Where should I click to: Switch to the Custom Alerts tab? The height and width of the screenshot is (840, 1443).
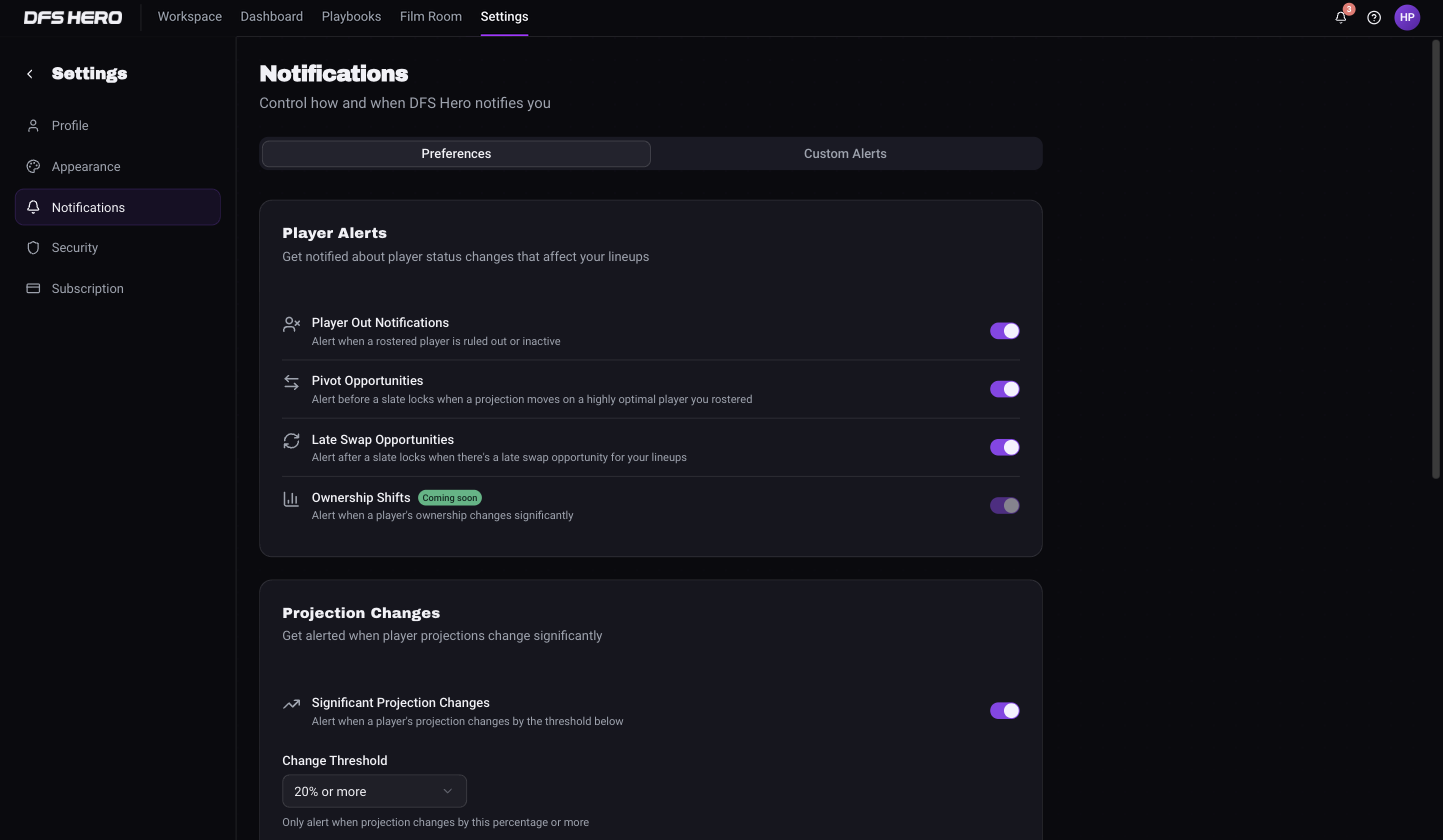[845, 154]
